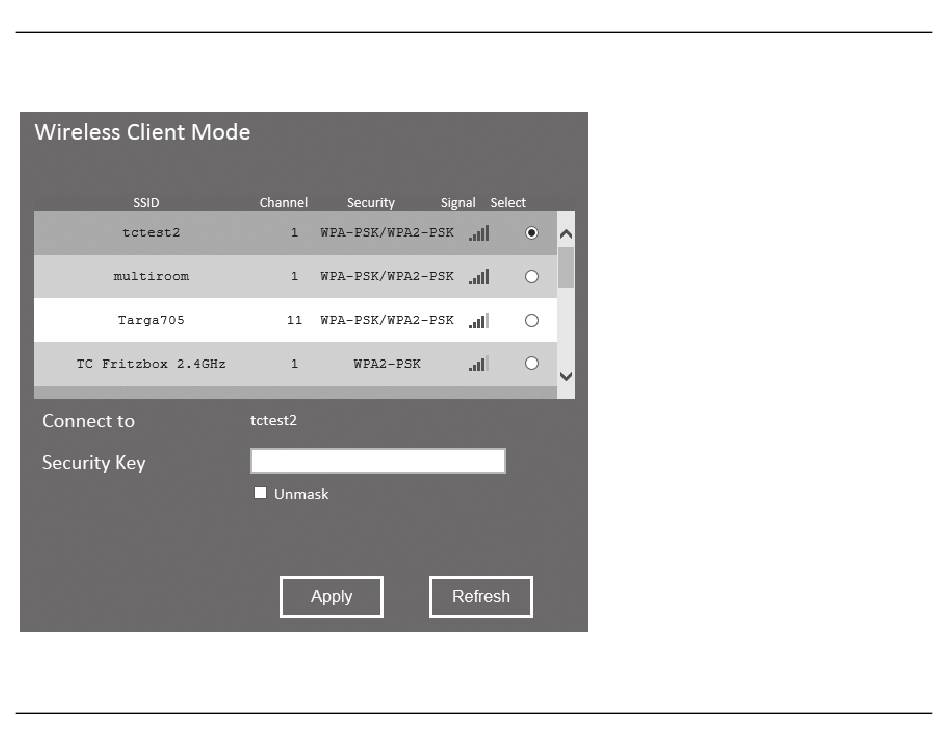950x746 pixels.
Task: Click the TC Fritzbox signal strength icon
Action: [479, 364]
